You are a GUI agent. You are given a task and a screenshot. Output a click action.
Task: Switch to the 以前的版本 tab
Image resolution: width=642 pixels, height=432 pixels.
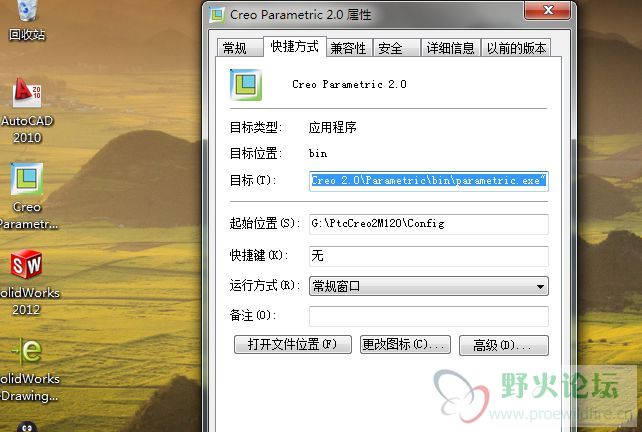pyautogui.click(x=516, y=48)
